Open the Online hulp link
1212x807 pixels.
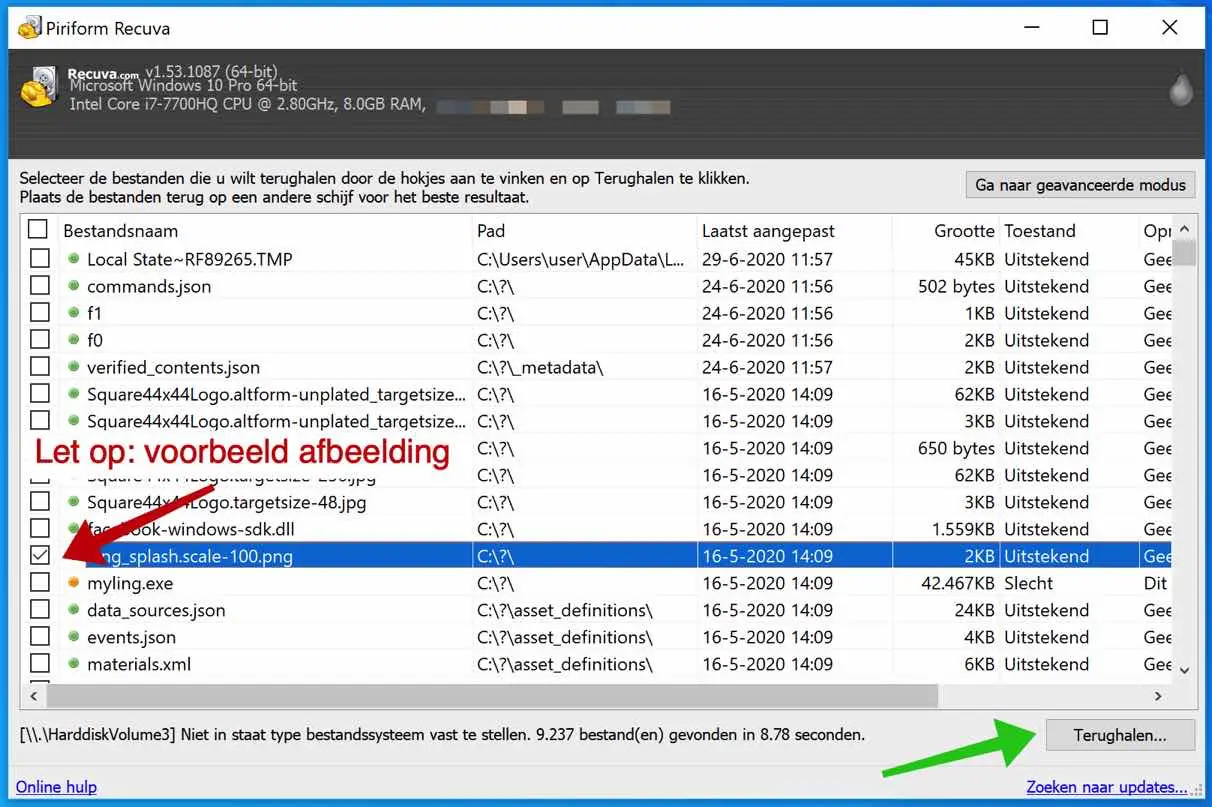click(56, 787)
